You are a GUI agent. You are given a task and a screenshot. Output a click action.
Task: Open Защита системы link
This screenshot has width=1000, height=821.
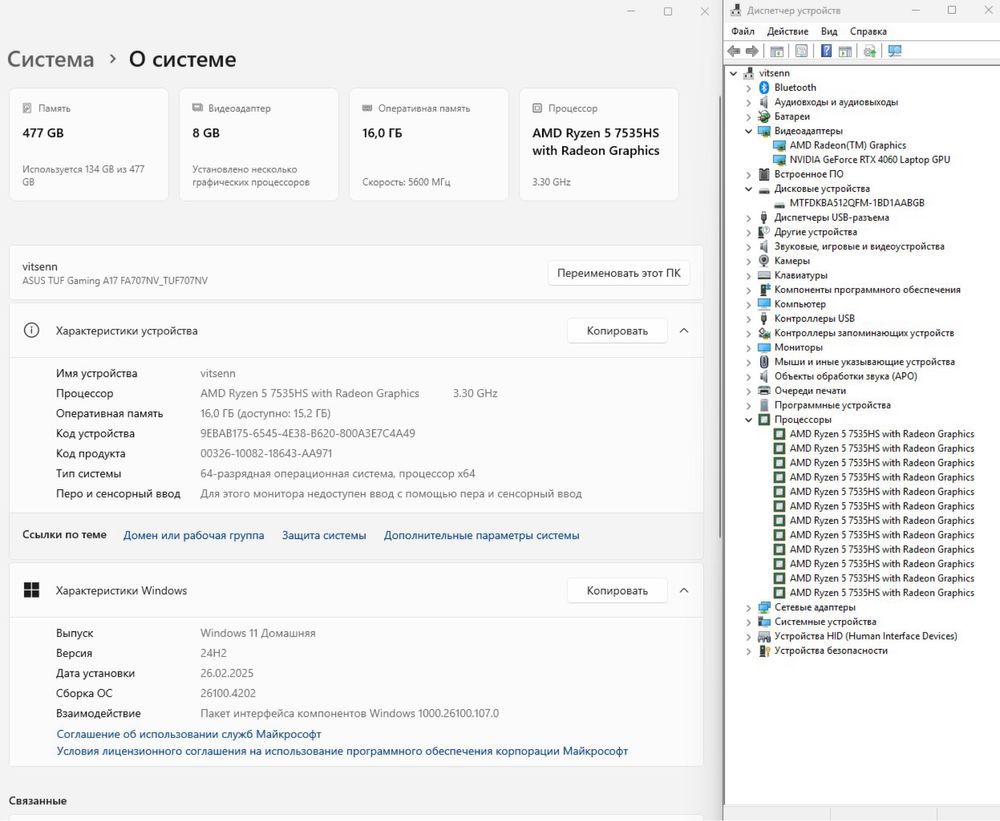[324, 535]
